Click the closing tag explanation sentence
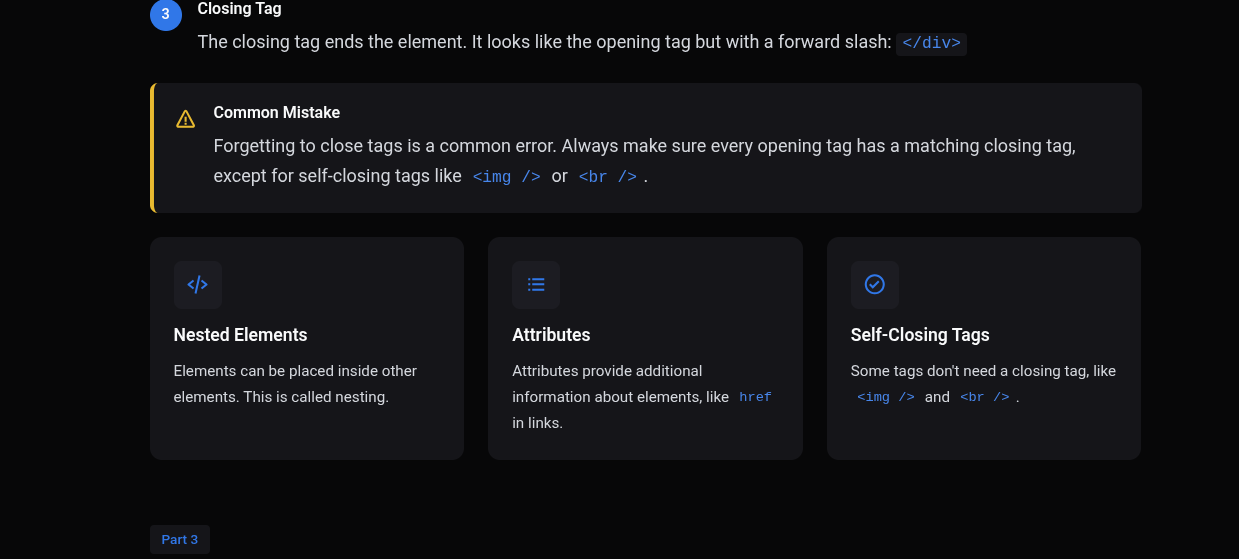Image resolution: width=1239 pixels, height=559 pixels. point(544,42)
